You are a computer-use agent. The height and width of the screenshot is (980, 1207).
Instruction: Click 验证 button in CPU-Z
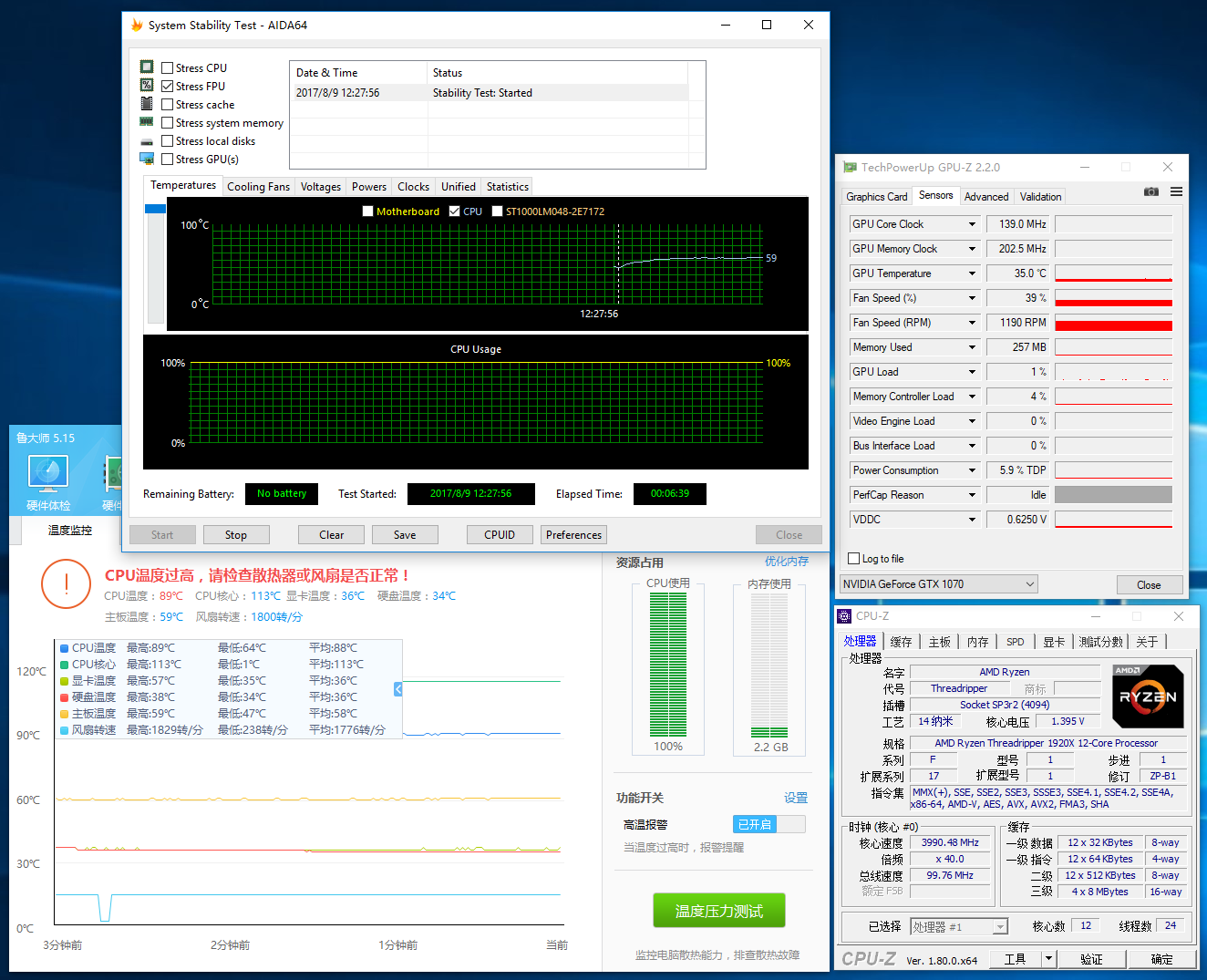(1091, 959)
